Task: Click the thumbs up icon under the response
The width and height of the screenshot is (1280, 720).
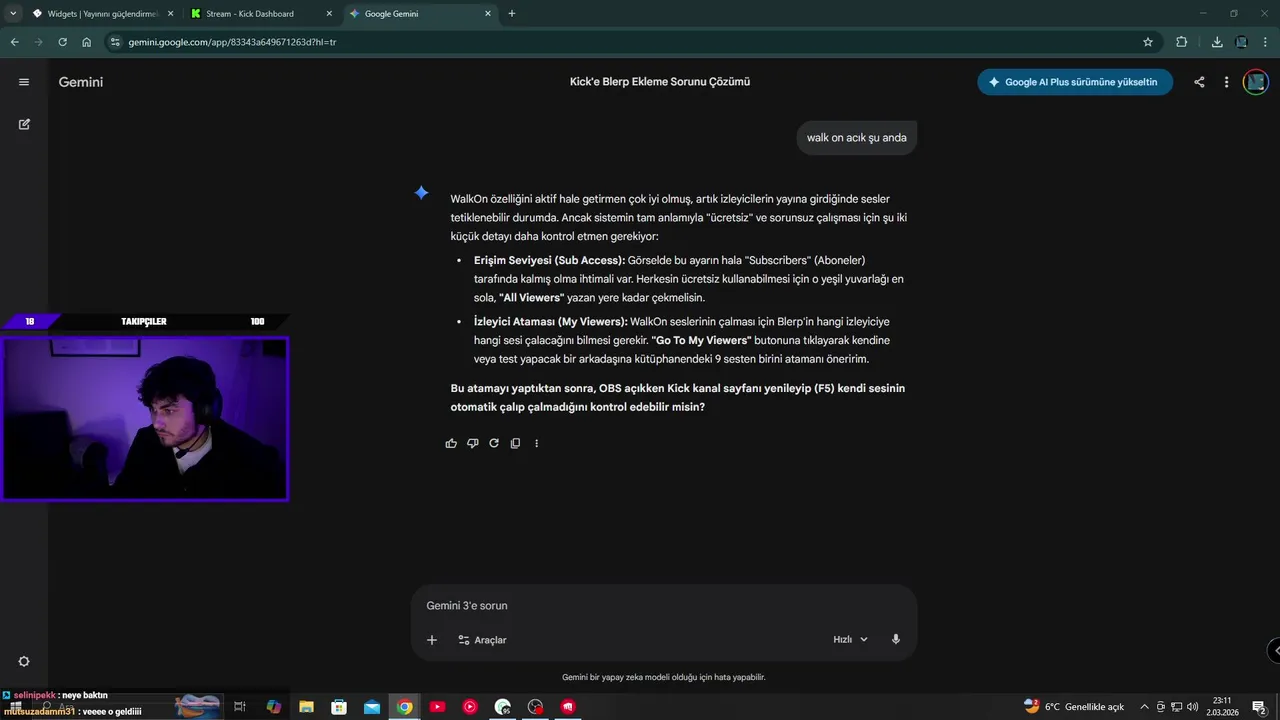Action: (451, 443)
